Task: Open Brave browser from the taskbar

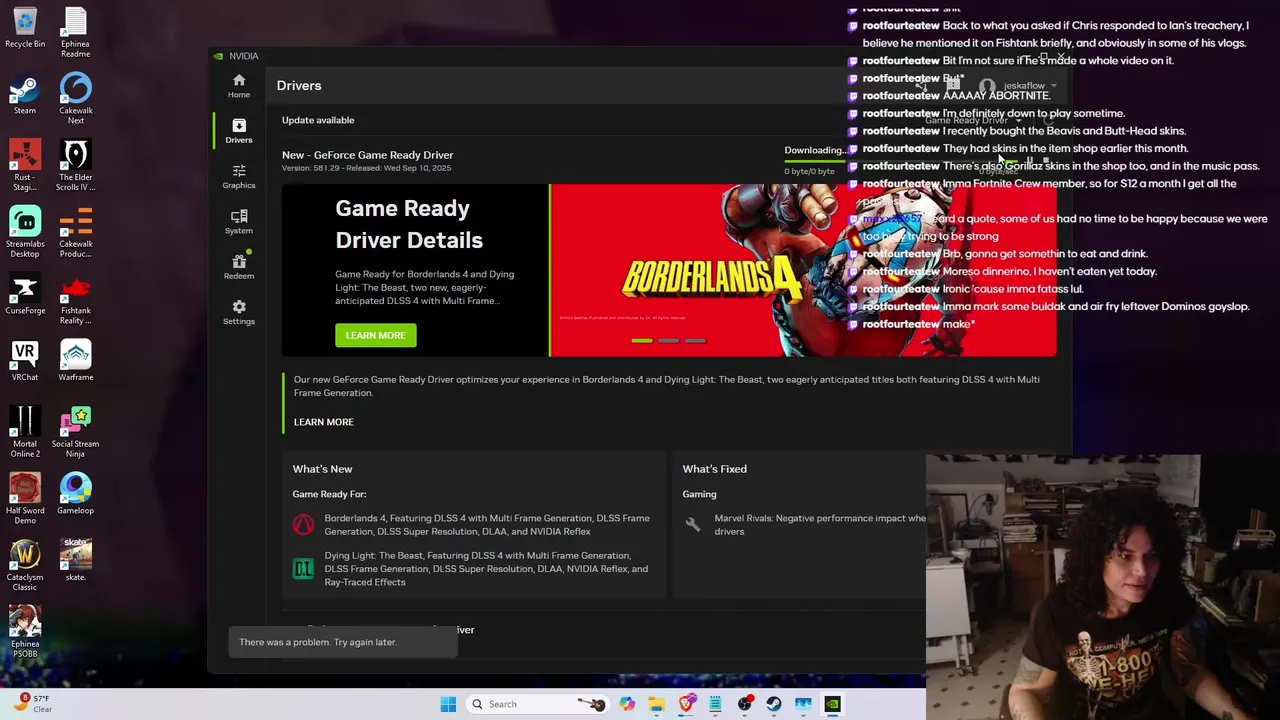Action: 686,704
